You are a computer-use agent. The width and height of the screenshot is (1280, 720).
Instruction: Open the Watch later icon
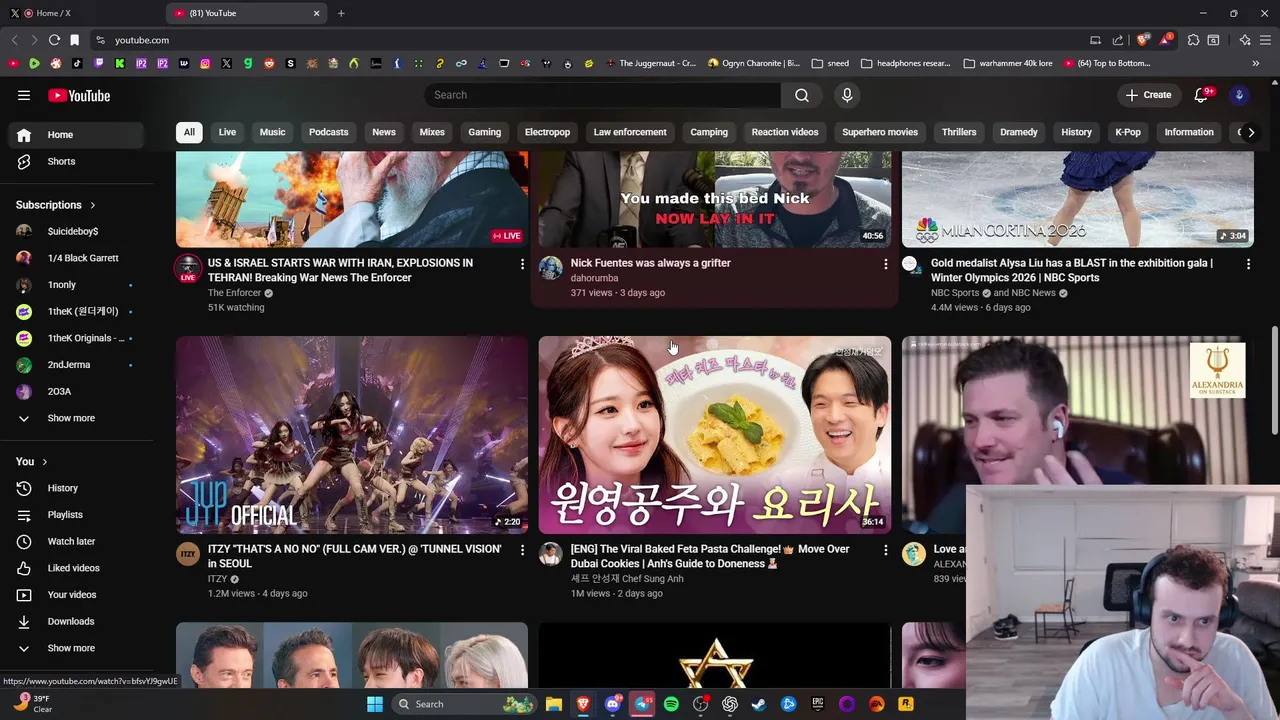(x=24, y=541)
